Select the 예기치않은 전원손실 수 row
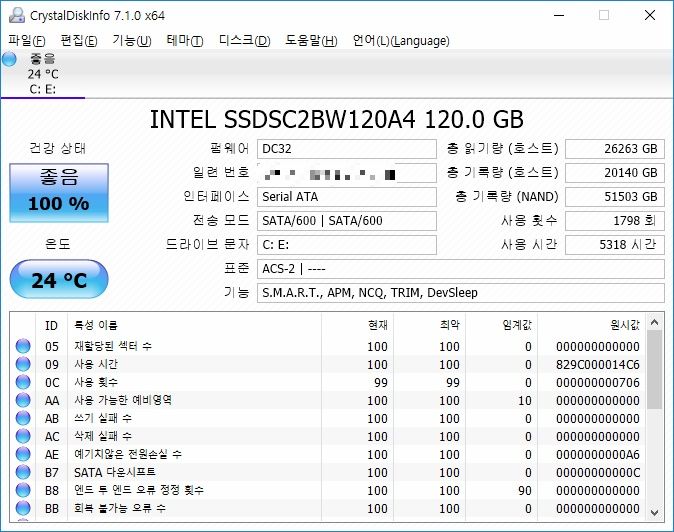This screenshot has height=532, width=674. coord(328,454)
